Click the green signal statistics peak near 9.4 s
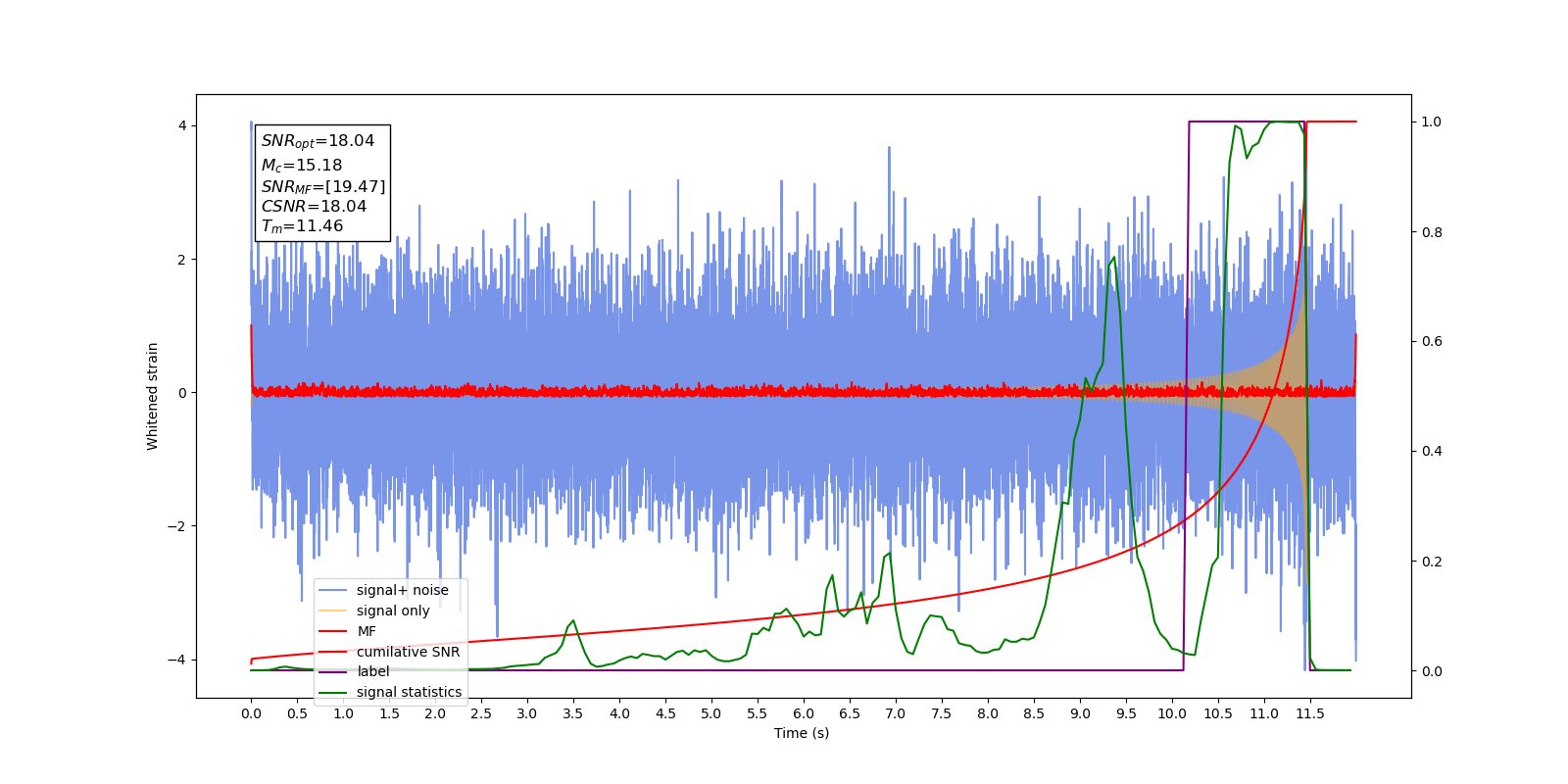This screenshot has height=784, width=1568. click(1113, 259)
